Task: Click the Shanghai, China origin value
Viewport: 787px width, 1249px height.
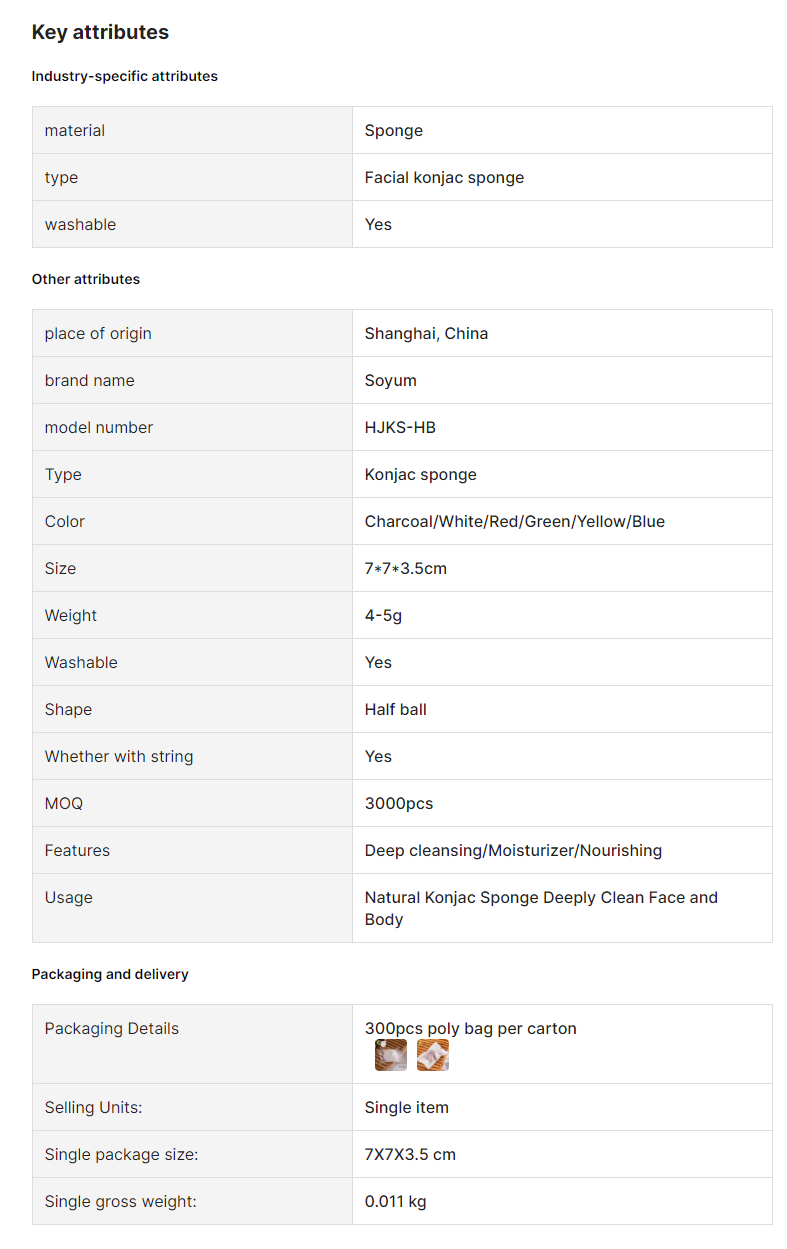Action: click(x=426, y=333)
